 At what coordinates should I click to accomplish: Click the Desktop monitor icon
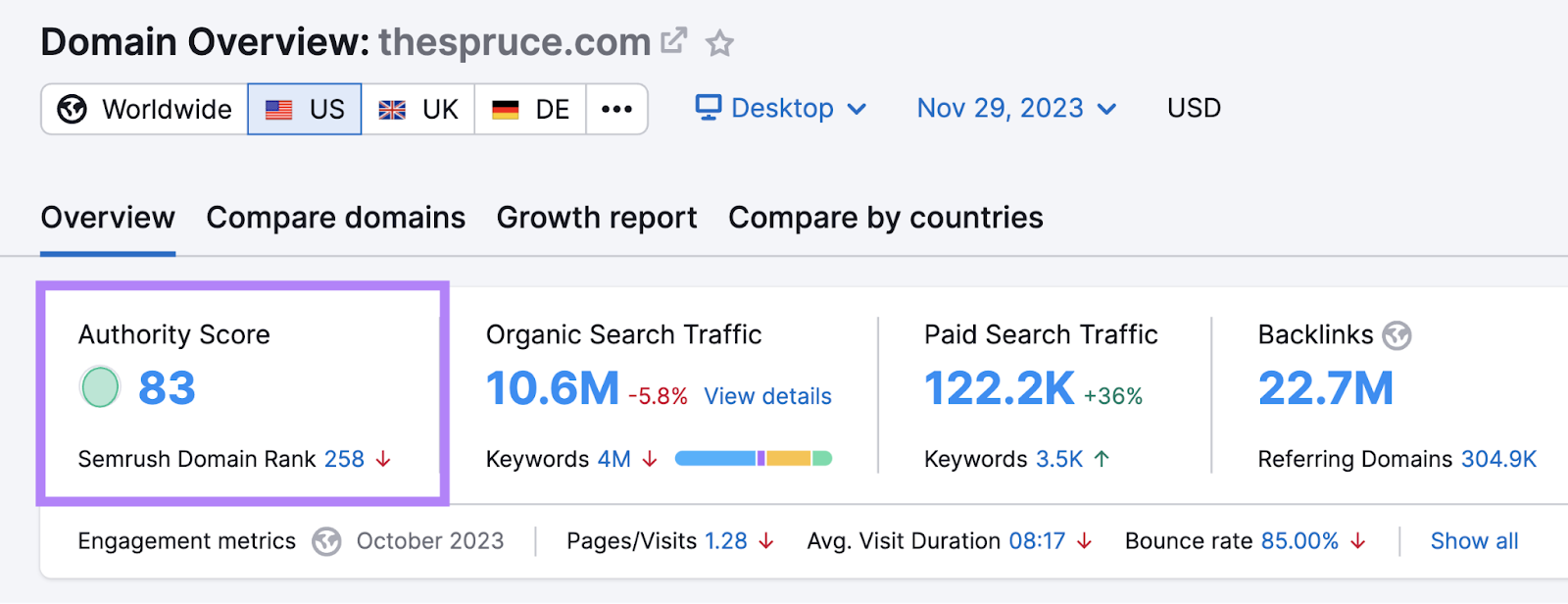[709, 107]
